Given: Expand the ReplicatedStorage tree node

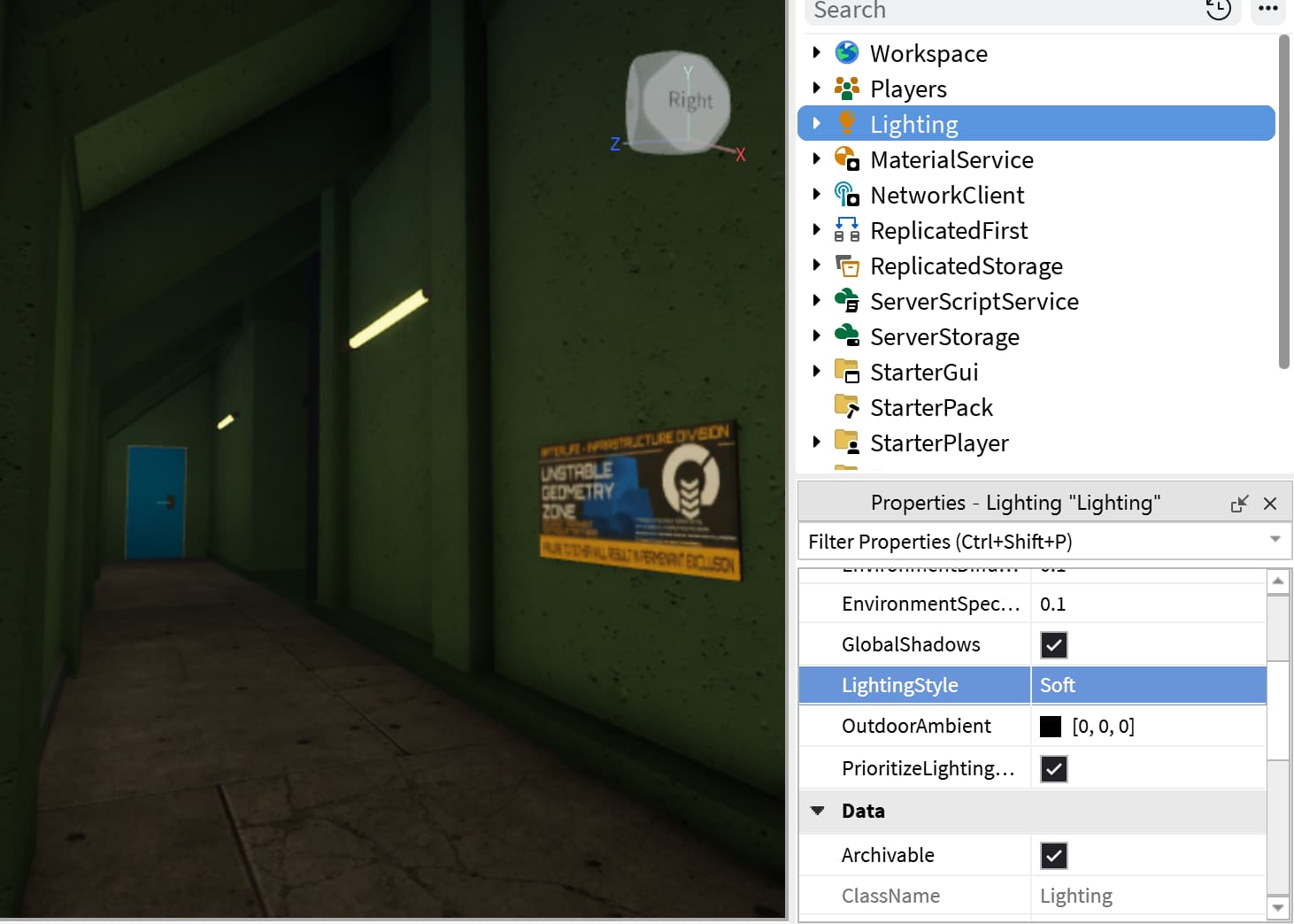Looking at the screenshot, I should [x=816, y=266].
